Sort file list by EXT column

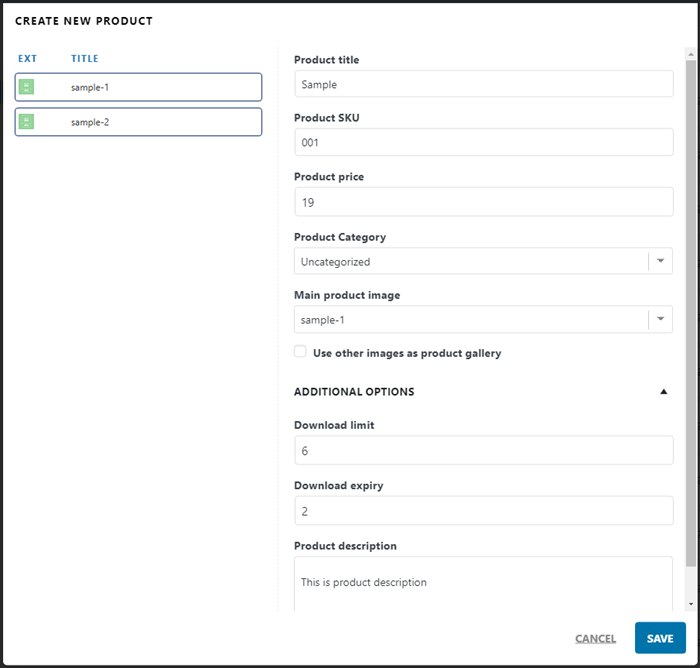28,59
